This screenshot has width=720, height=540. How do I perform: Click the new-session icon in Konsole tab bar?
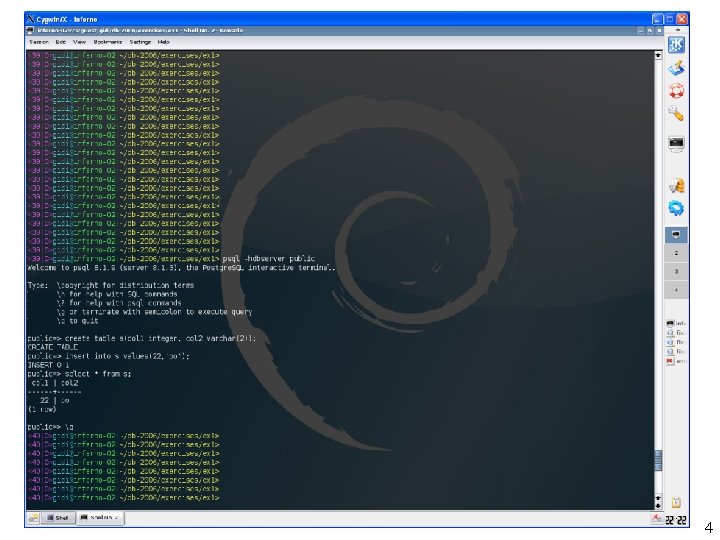33,518
